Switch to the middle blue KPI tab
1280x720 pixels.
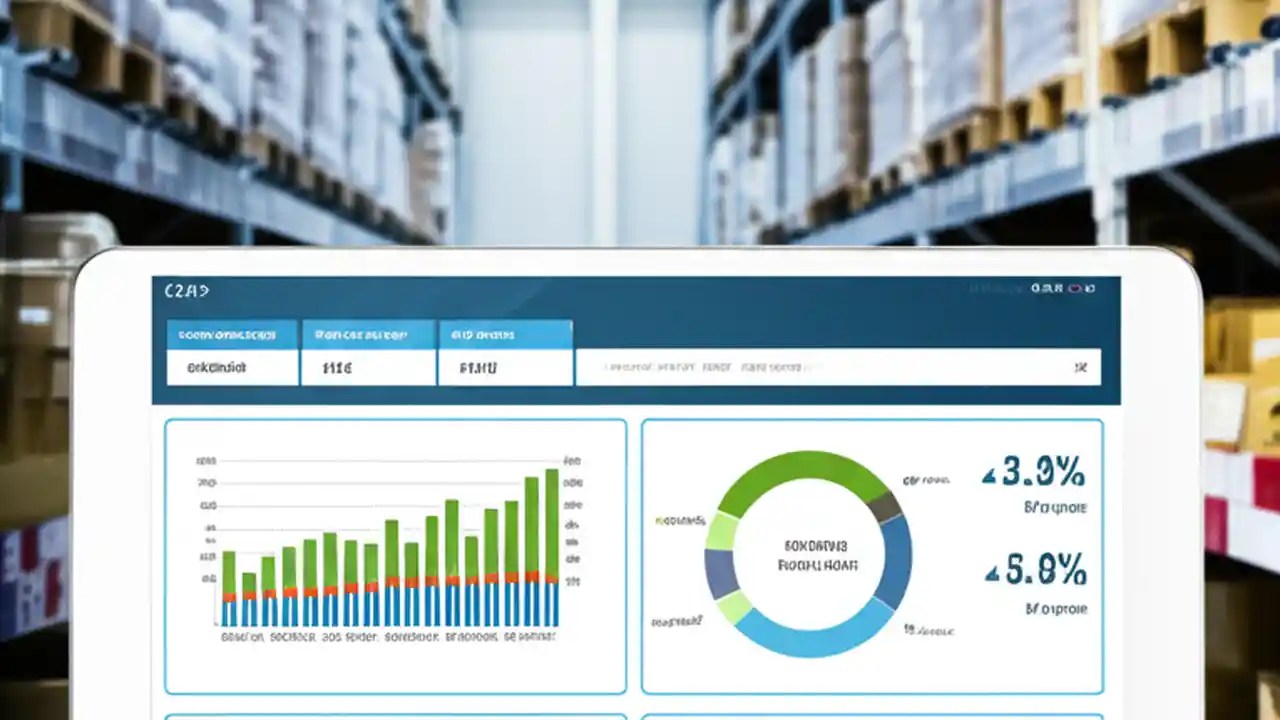[368, 334]
